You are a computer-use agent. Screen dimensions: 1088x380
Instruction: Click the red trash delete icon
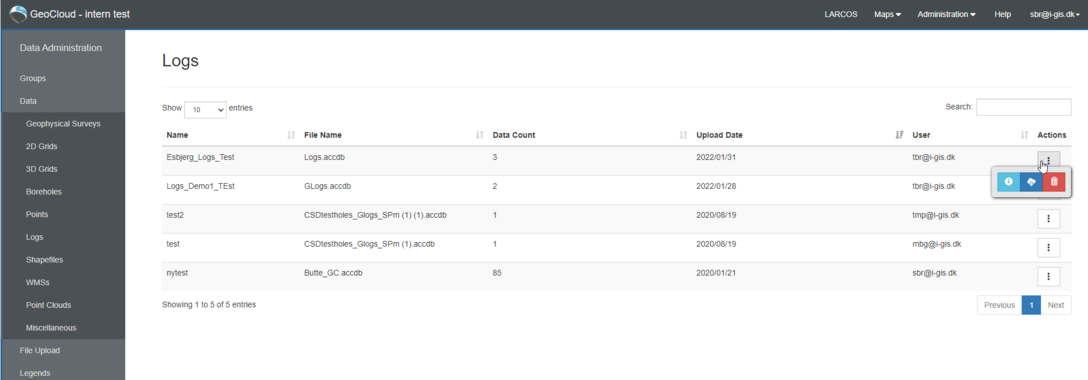tap(1054, 182)
